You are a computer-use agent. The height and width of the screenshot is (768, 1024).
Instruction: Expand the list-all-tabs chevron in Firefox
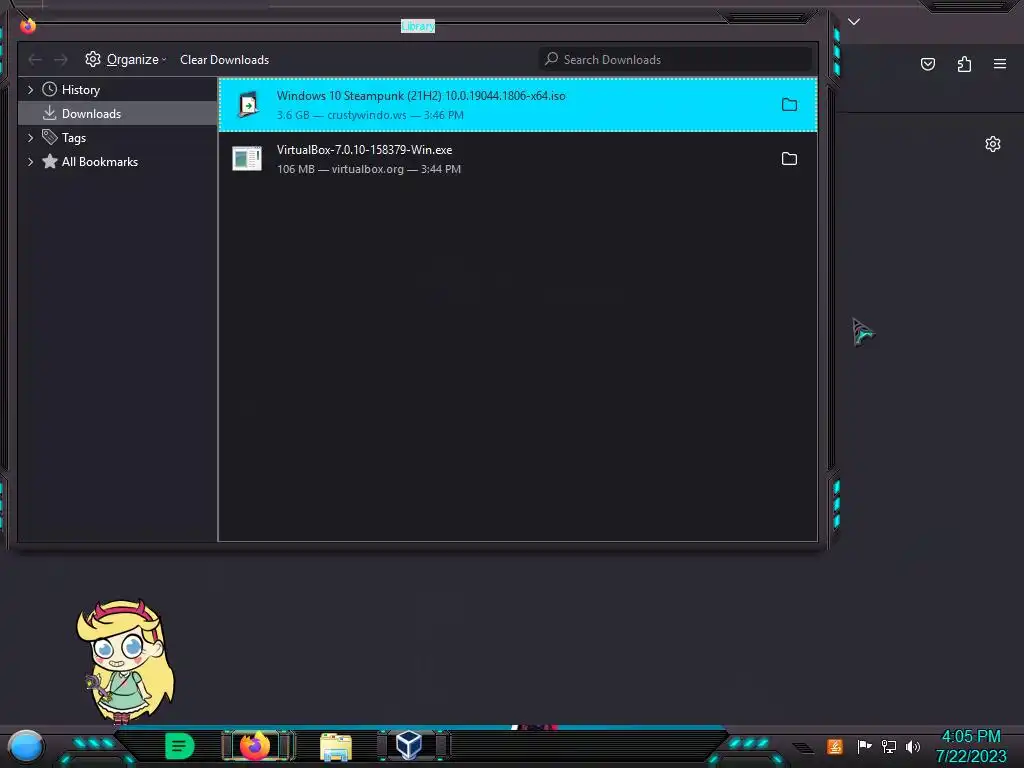(x=854, y=22)
